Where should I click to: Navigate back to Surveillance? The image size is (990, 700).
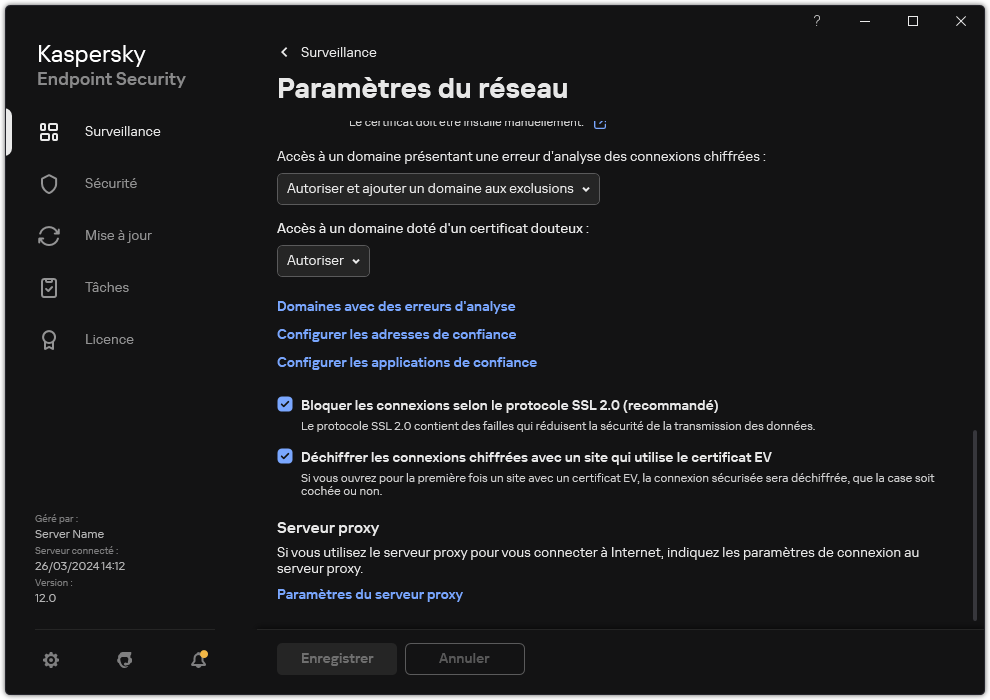click(x=330, y=52)
